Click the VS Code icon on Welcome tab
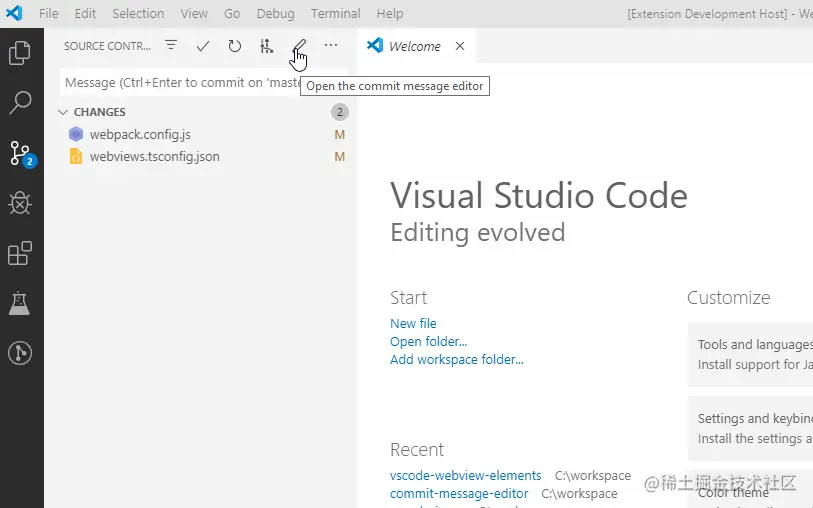This screenshot has width=813, height=508. [375, 46]
